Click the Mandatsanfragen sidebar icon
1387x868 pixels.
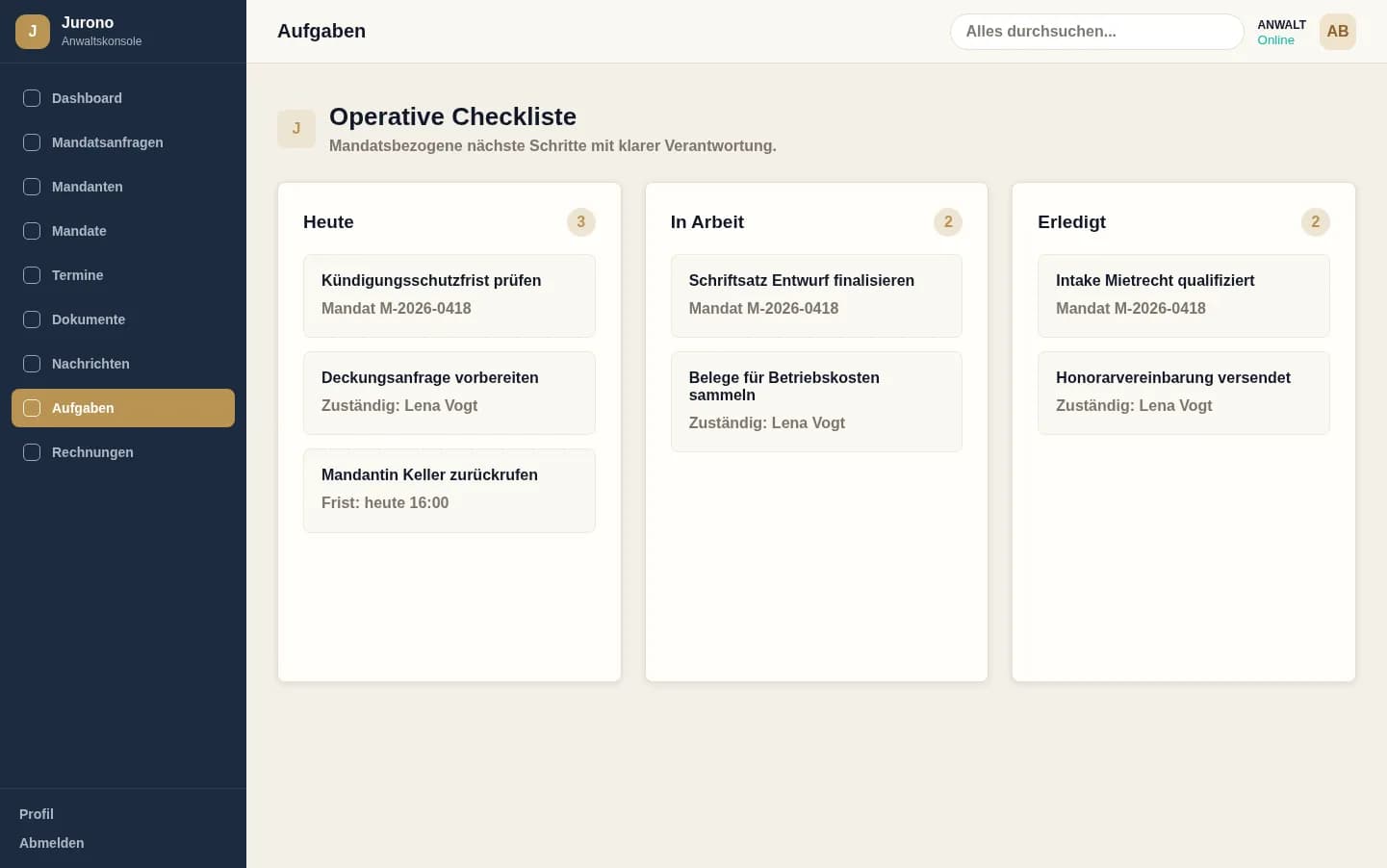pyautogui.click(x=32, y=142)
